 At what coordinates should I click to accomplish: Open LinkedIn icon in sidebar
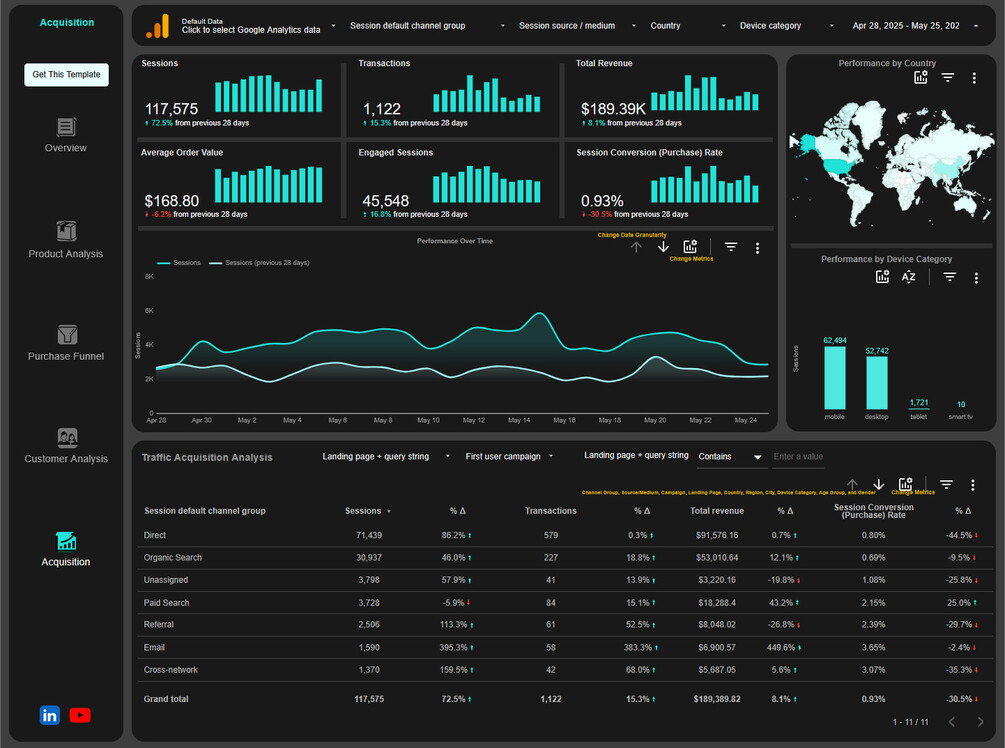pyautogui.click(x=49, y=715)
